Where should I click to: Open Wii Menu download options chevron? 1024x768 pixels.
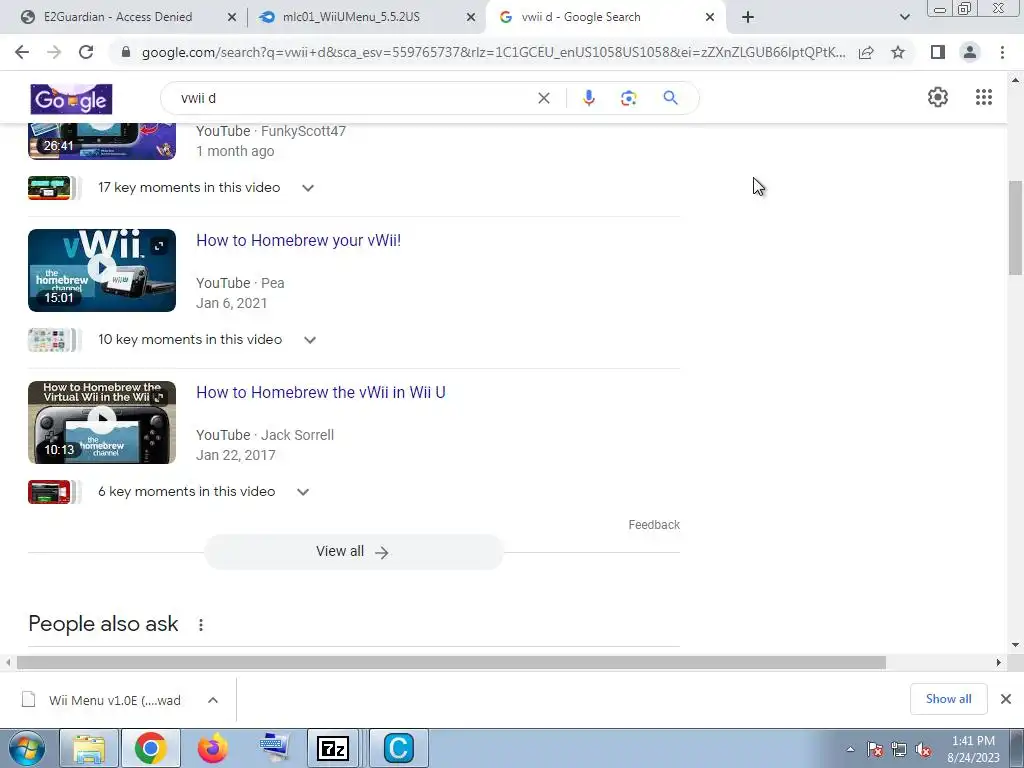213,700
